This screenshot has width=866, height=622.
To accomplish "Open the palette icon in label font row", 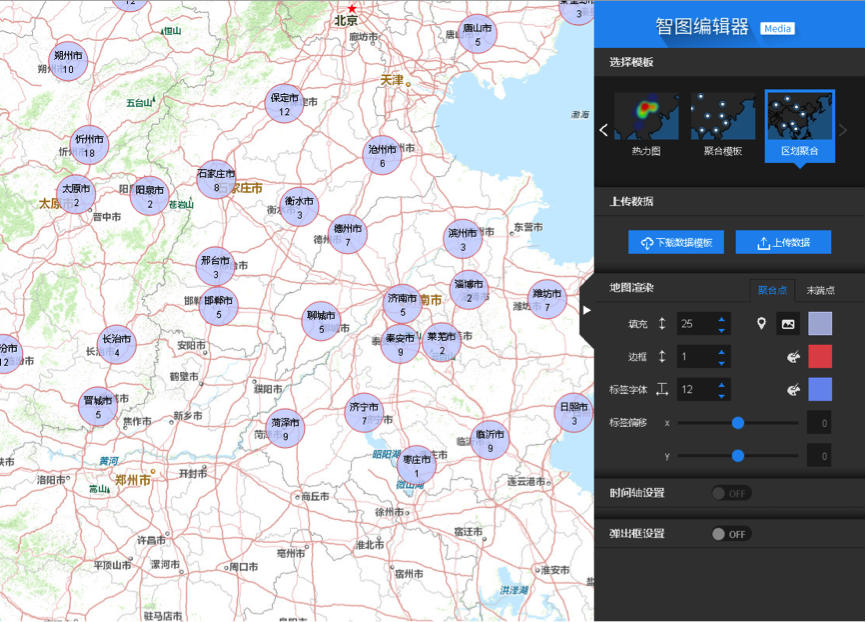I will pos(793,390).
